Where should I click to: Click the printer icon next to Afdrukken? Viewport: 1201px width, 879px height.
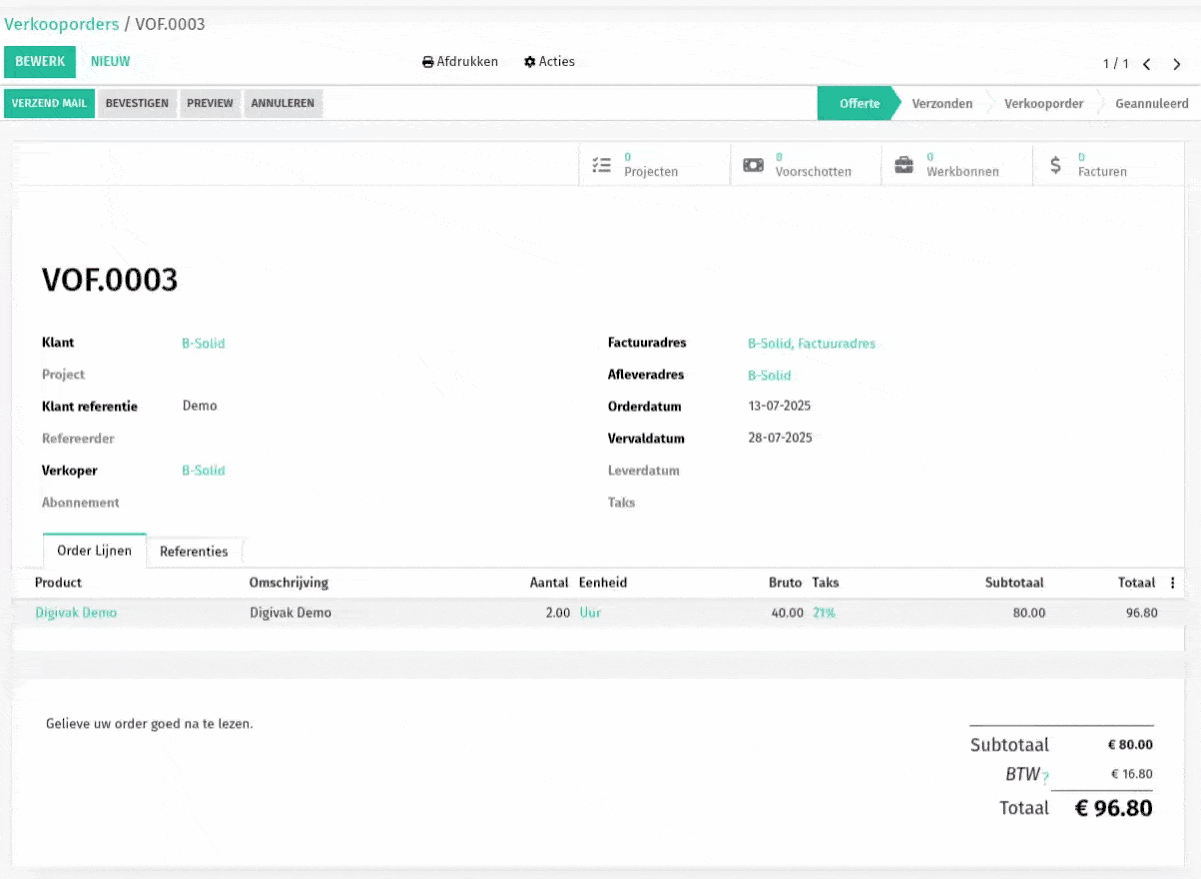click(428, 62)
